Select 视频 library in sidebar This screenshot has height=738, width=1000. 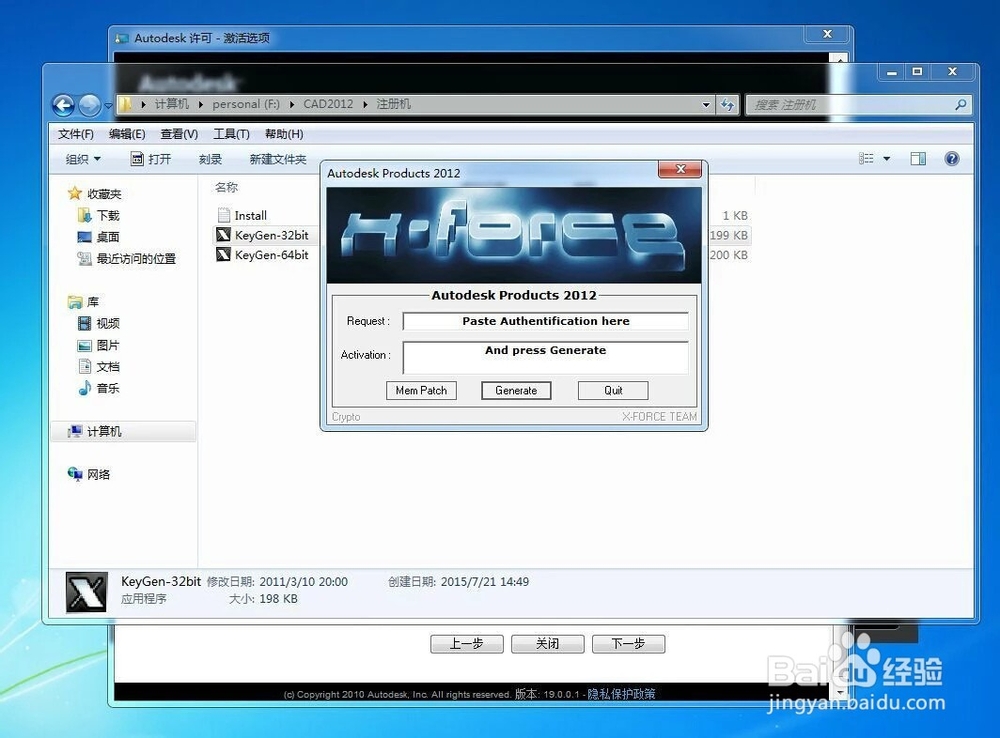(x=108, y=323)
